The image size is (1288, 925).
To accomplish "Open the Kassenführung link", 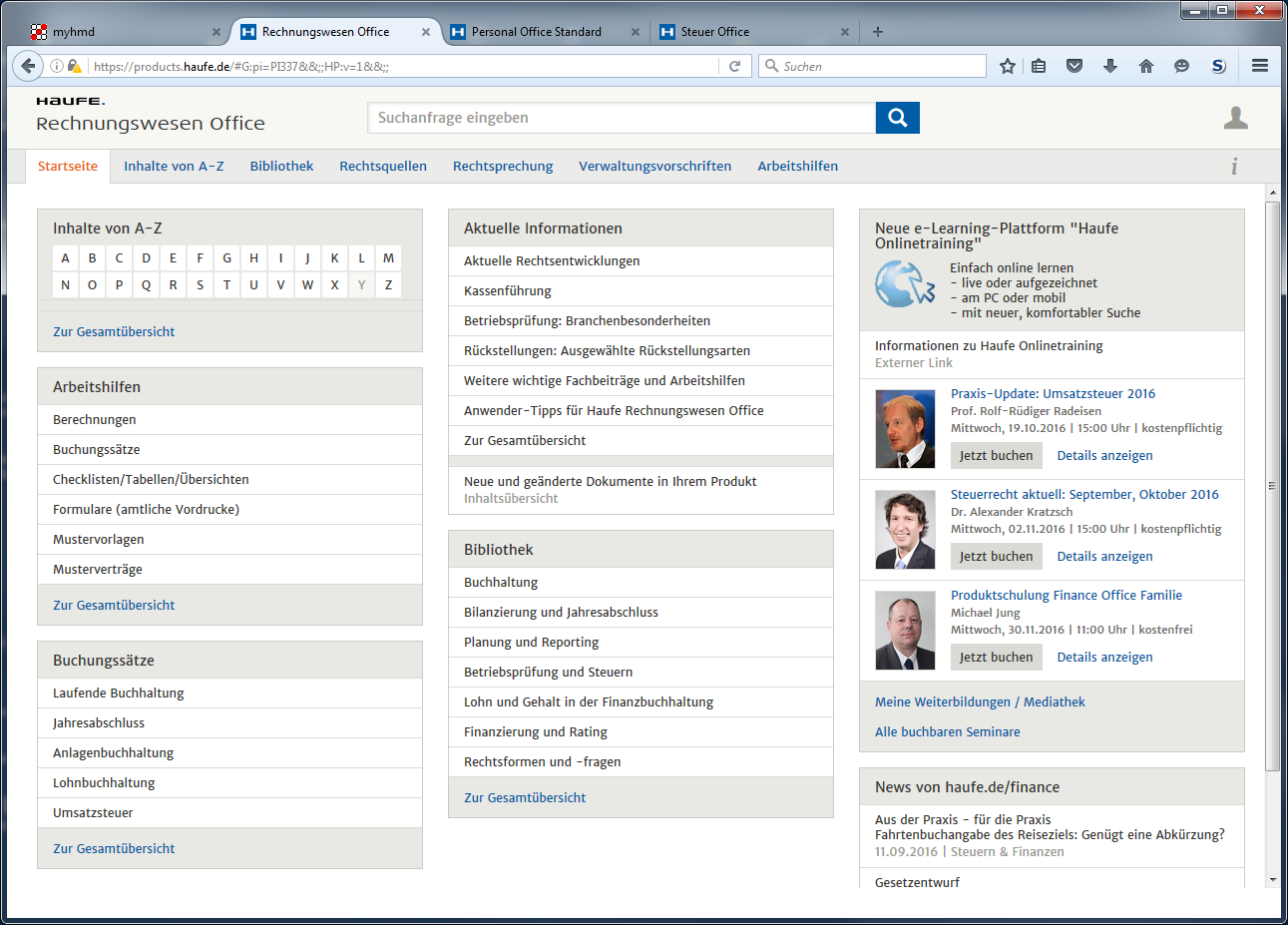I will 507,291.
